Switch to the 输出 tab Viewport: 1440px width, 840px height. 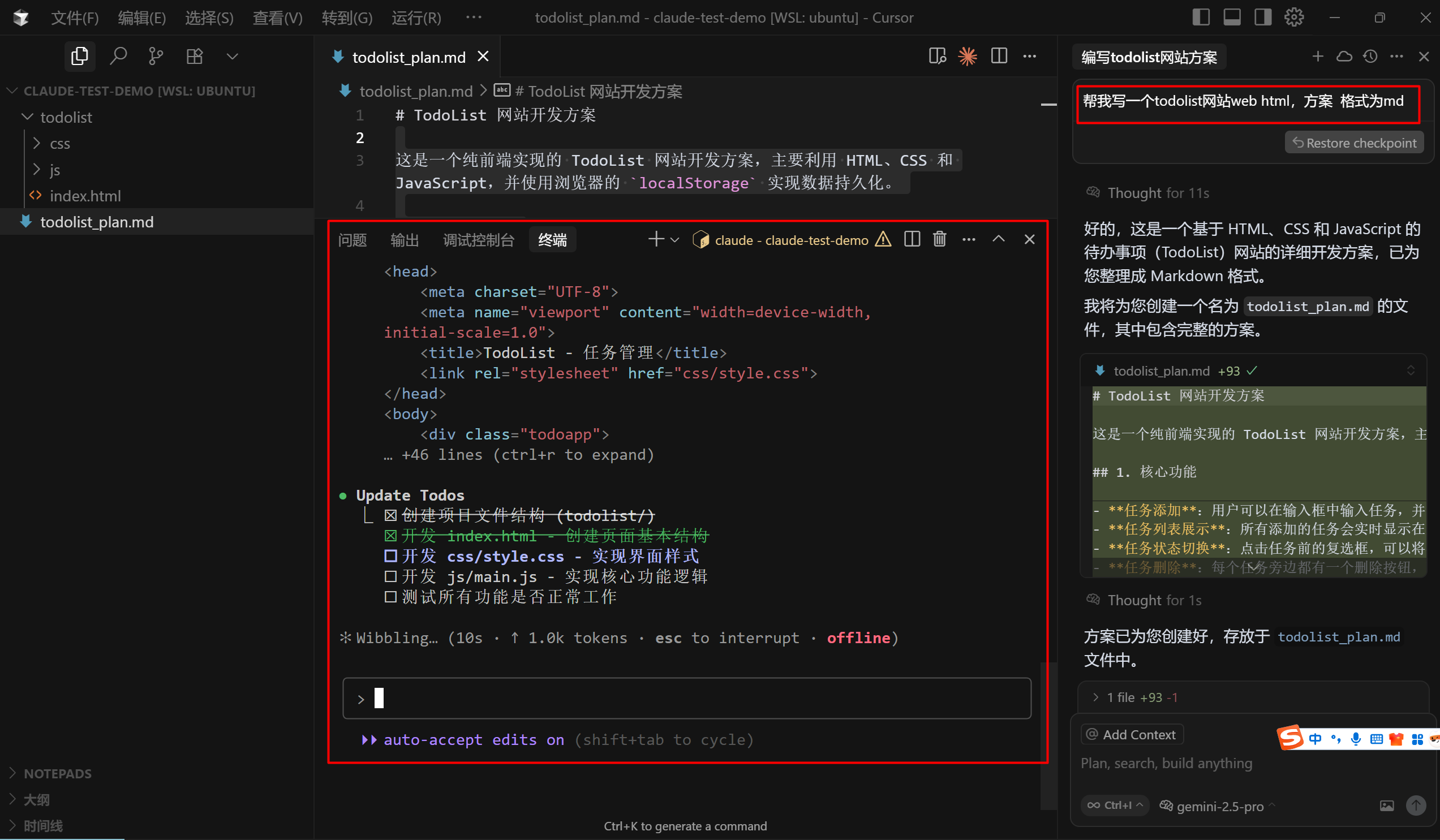[x=405, y=240]
